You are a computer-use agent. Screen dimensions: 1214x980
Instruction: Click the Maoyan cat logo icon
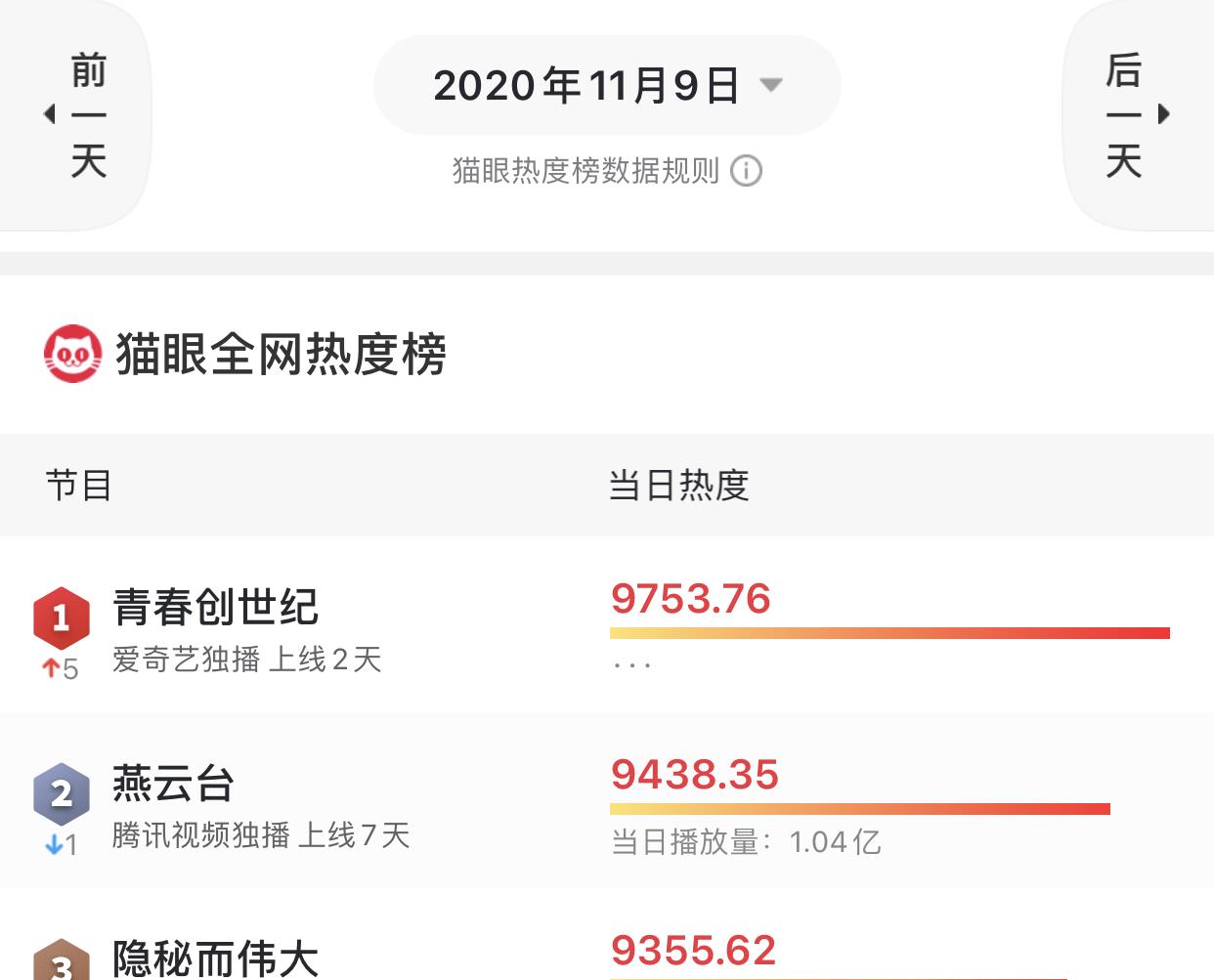(69, 356)
